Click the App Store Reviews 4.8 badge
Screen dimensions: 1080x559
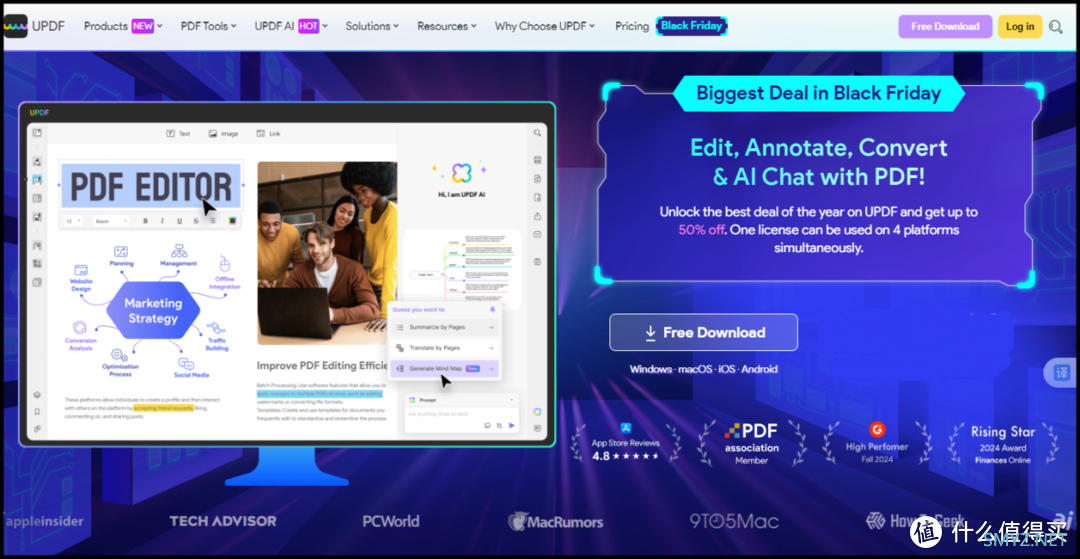coord(625,443)
